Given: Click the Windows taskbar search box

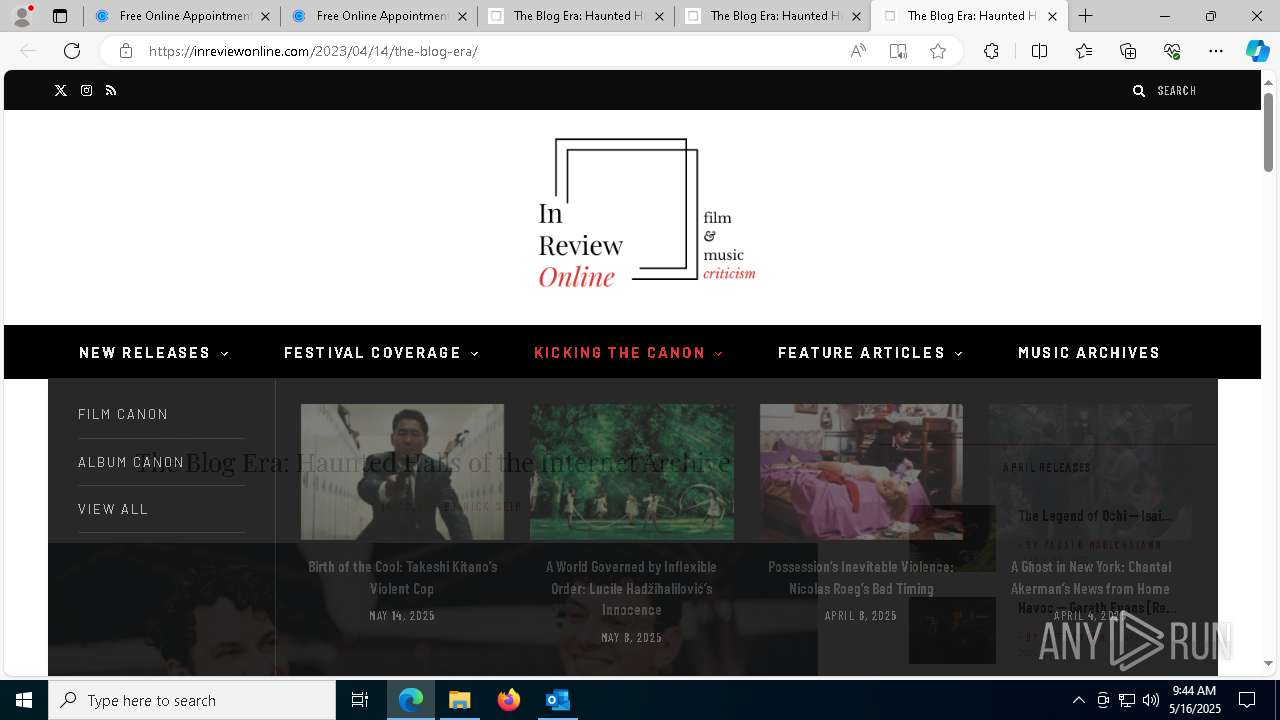Looking at the screenshot, I should (x=192, y=700).
